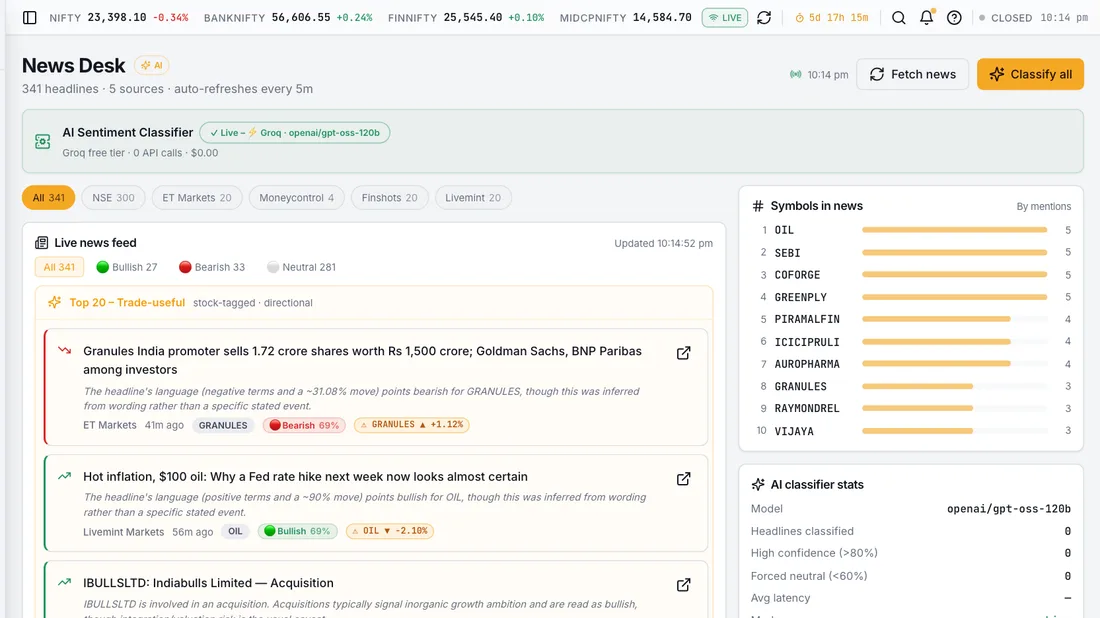Select GREENPLY in symbols list
Image resolution: width=1100 pixels, height=618 pixels.
[800, 297]
